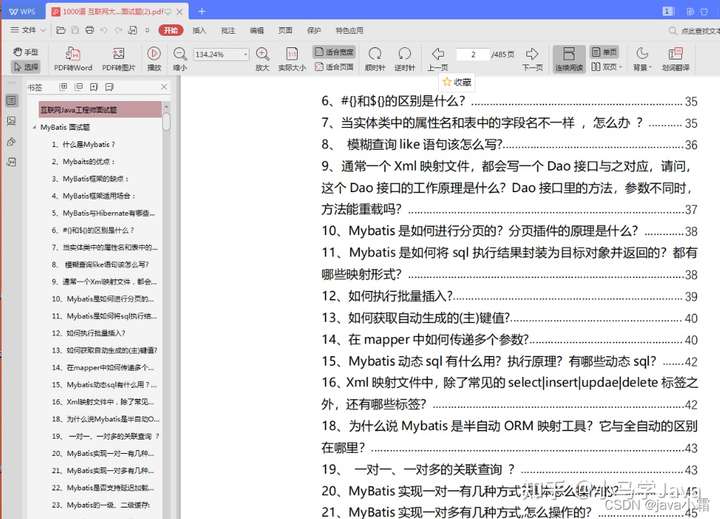
Task: Open bookmark 12、如何执行批量插入?
Action: [x=88, y=333]
